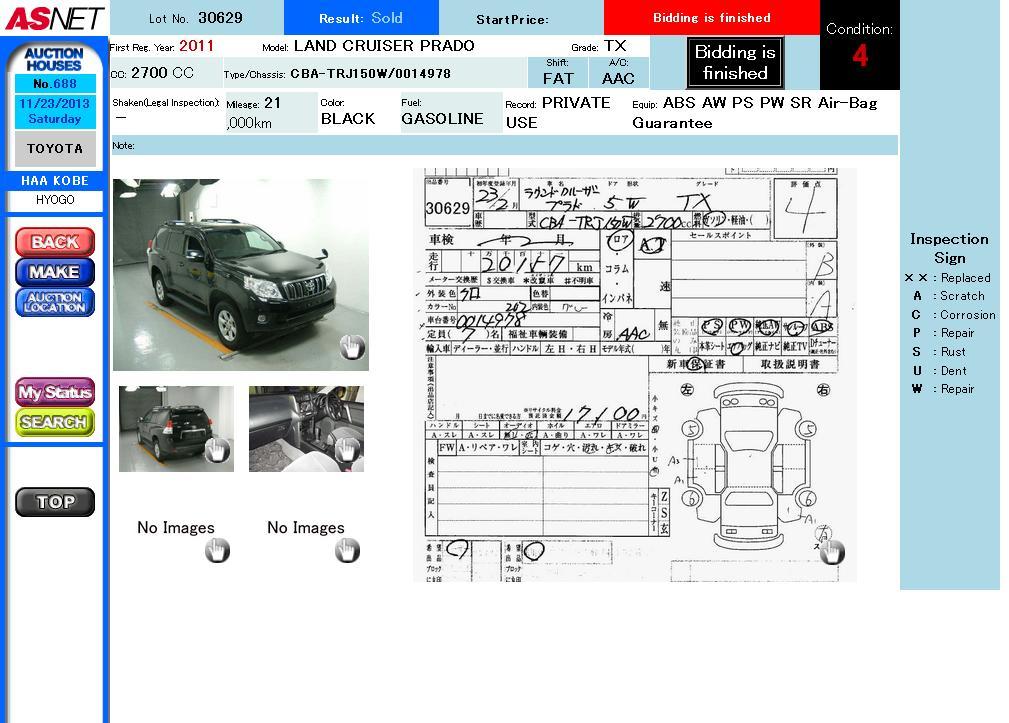Screen dimensions: 1009x723
Task: Click hand icon on main front photo
Action: coord(352,347)
